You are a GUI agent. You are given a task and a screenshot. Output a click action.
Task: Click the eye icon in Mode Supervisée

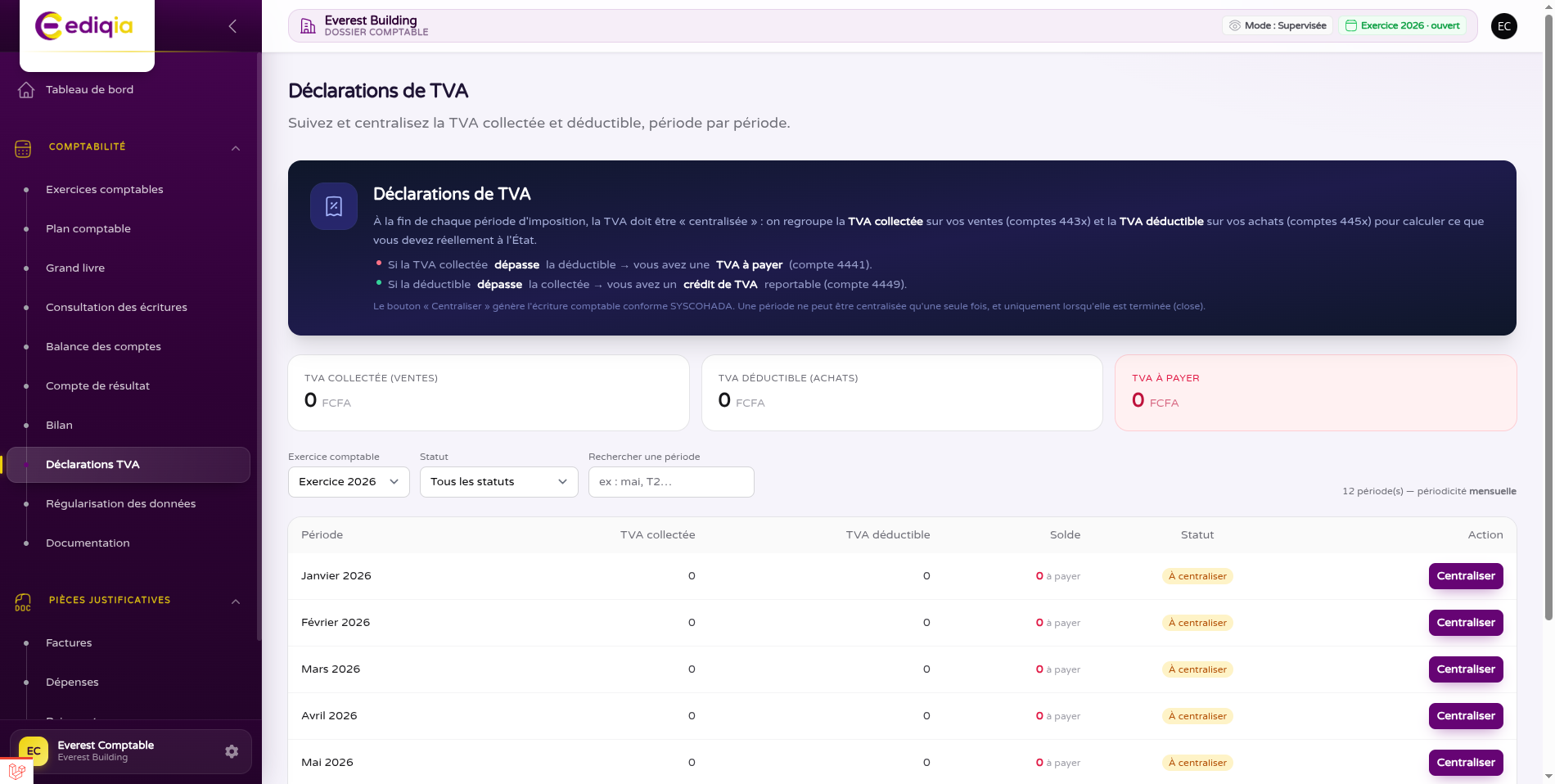coord(1235,25)
